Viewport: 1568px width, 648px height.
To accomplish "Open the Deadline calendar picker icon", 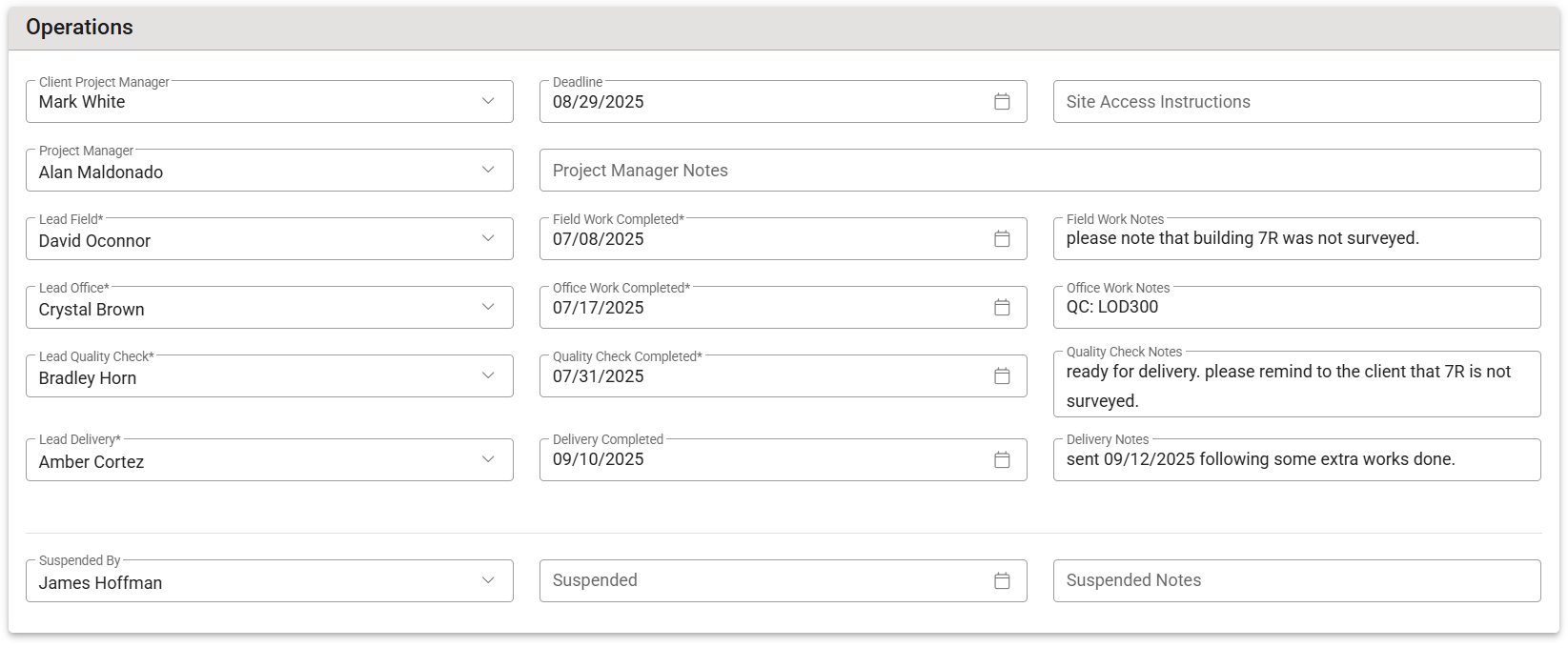I will coord(1002,102).
